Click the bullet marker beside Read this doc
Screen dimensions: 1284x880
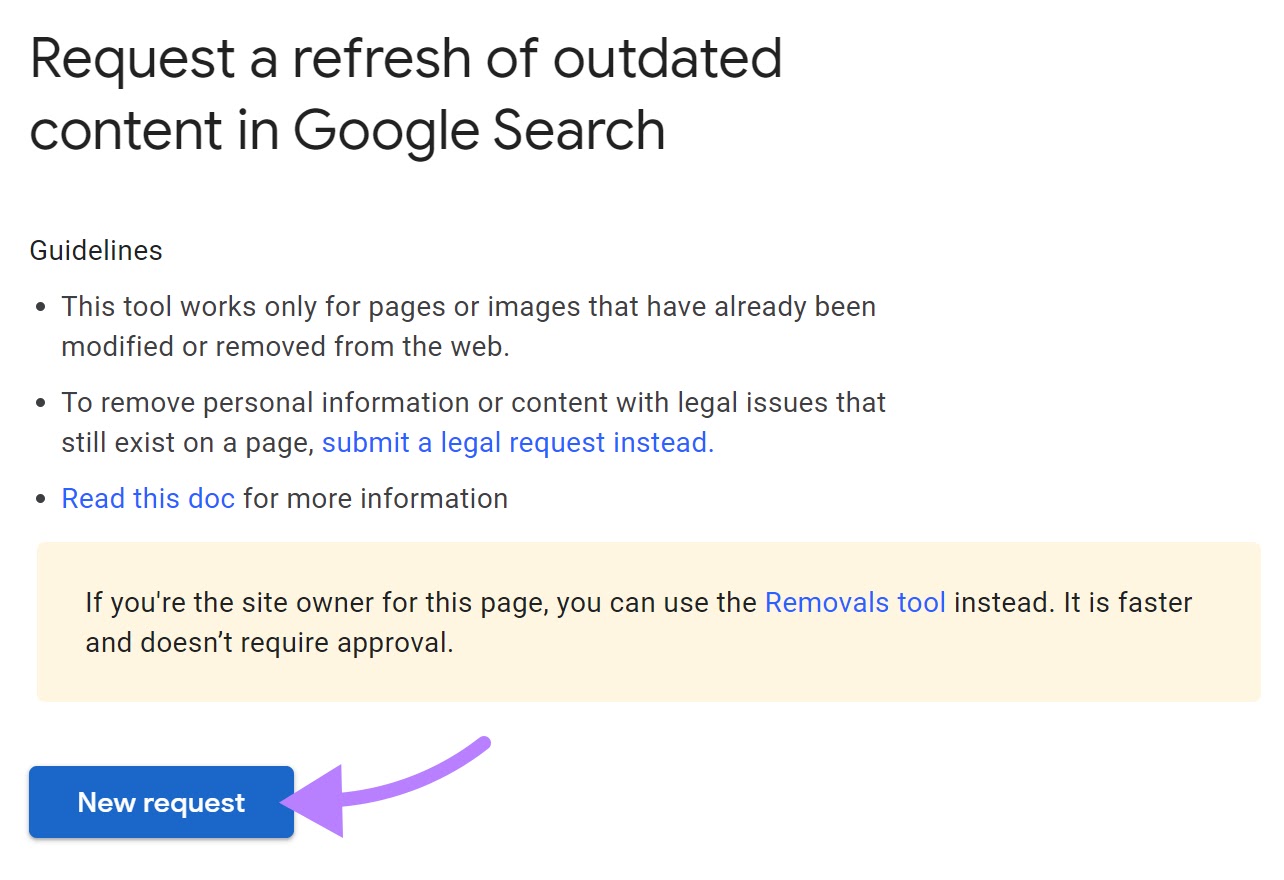coord(40,497)
